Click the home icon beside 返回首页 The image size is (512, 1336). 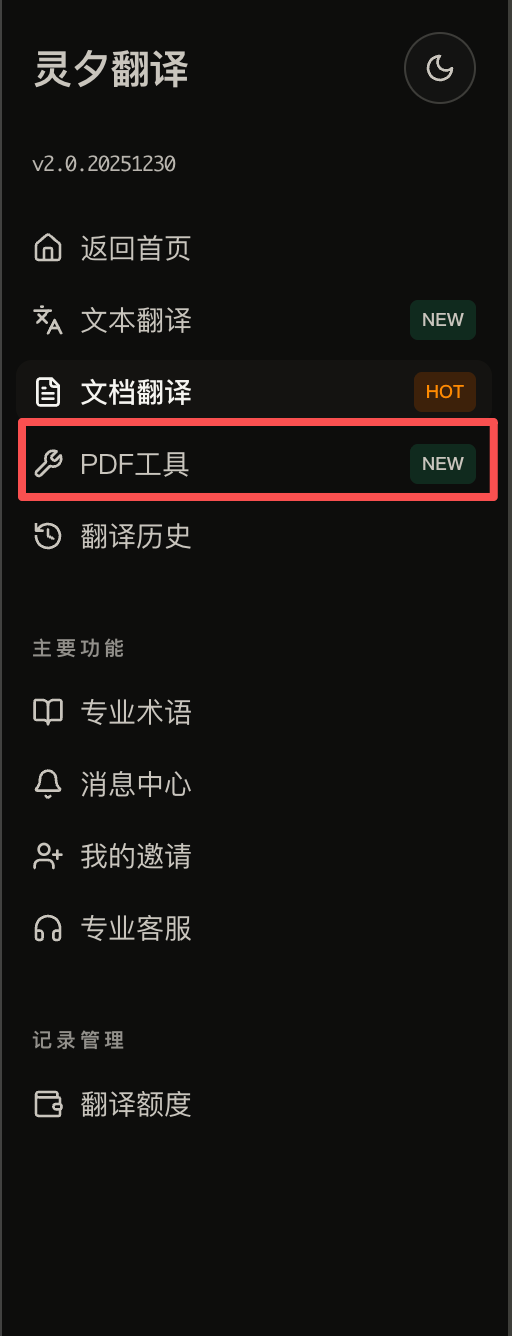point(48,248)
